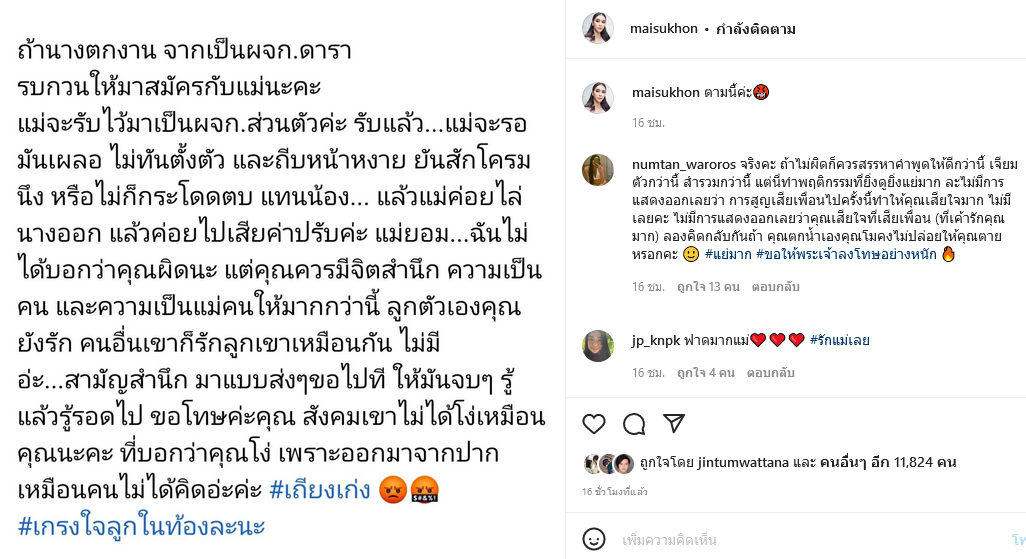Like the post with heart icon

[593, 424]
